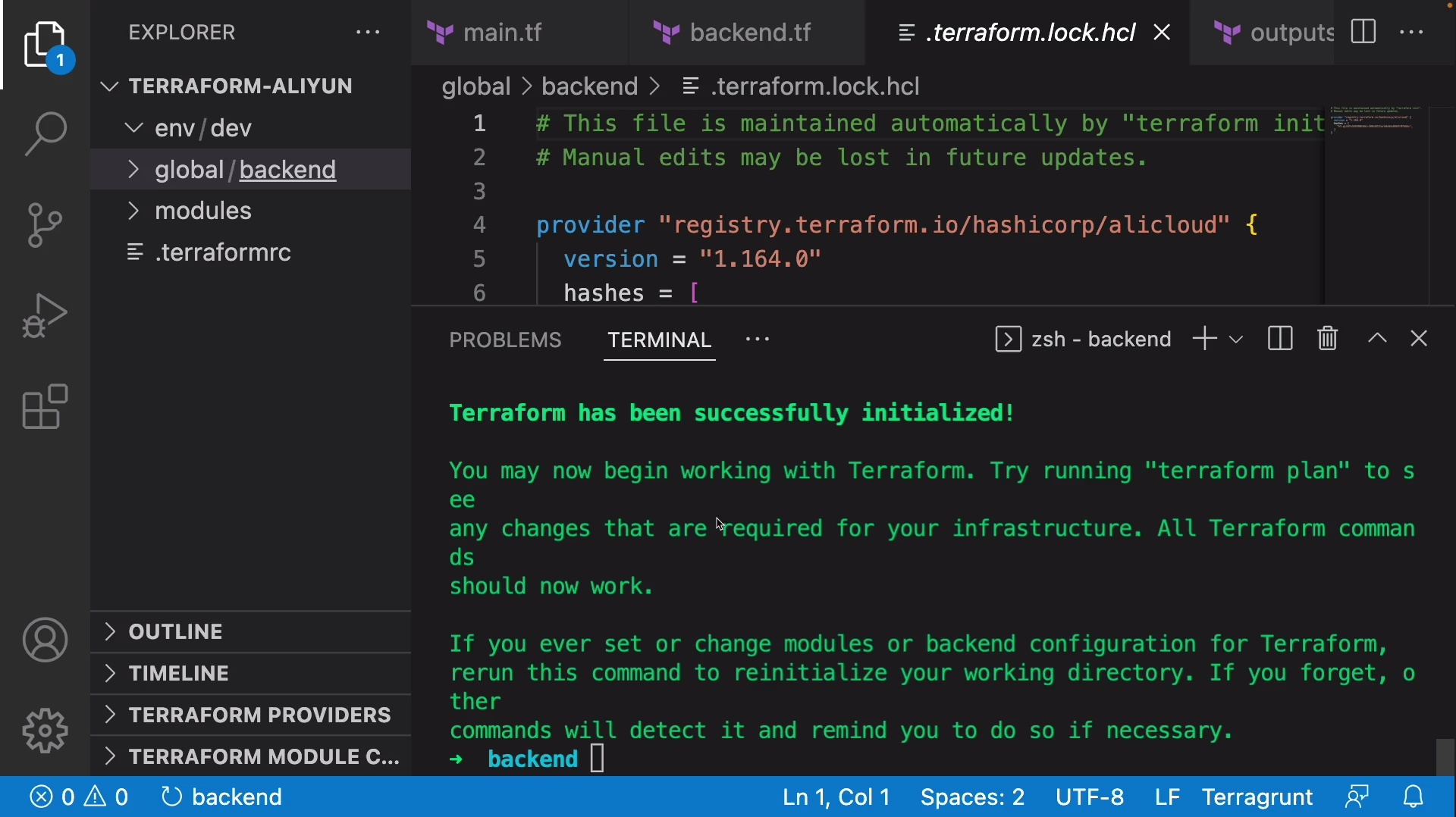Expand the modules folder
Screen dimensions: 1456x817
tap(203, 211)
